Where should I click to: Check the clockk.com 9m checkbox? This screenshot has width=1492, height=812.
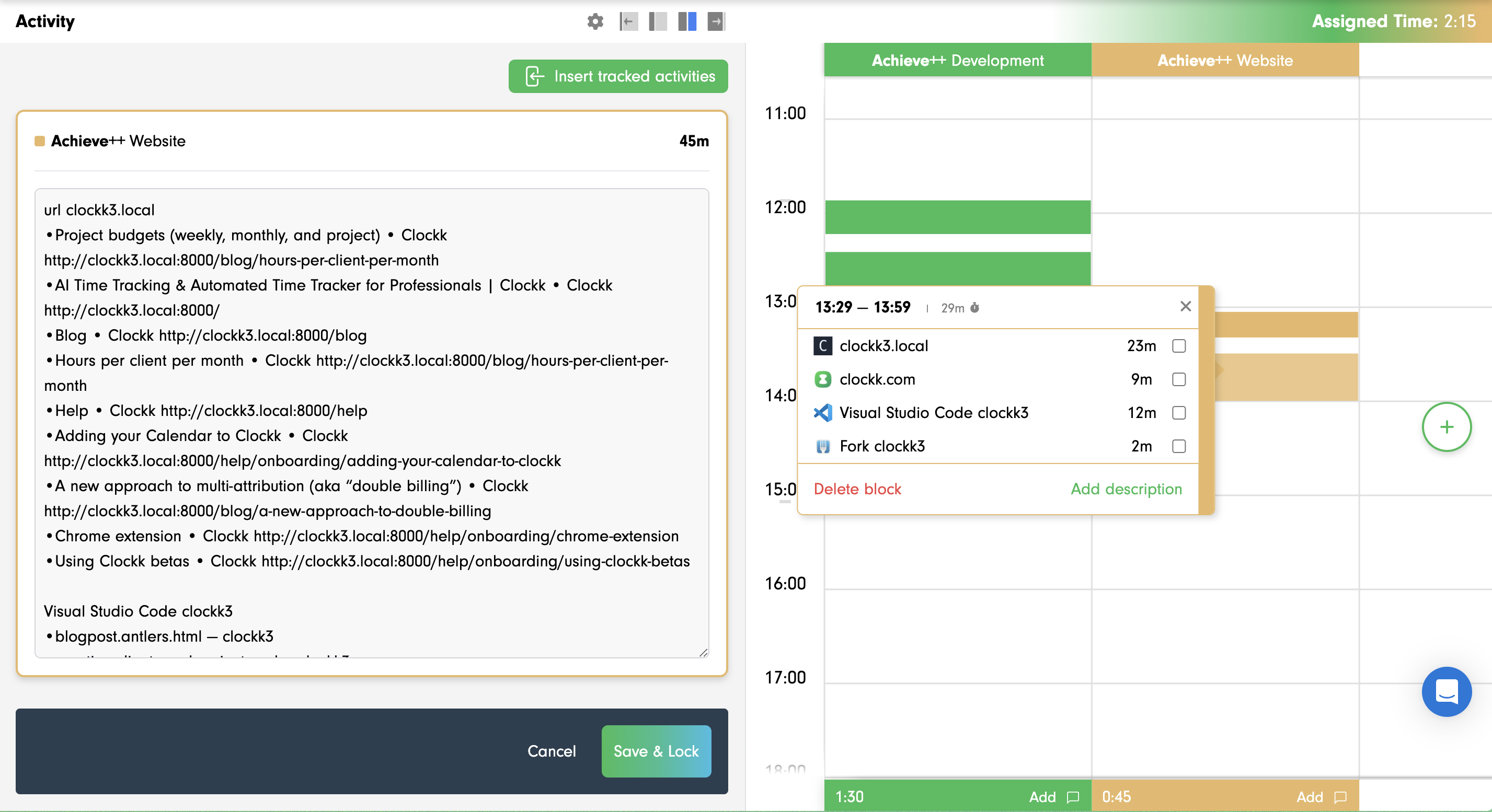pyautogui.click(x=1179, y=379)
